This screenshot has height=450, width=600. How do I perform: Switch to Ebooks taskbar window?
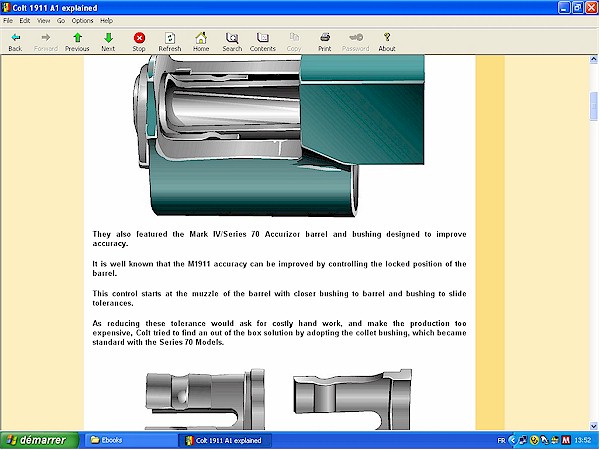click(x=130, y=440)
